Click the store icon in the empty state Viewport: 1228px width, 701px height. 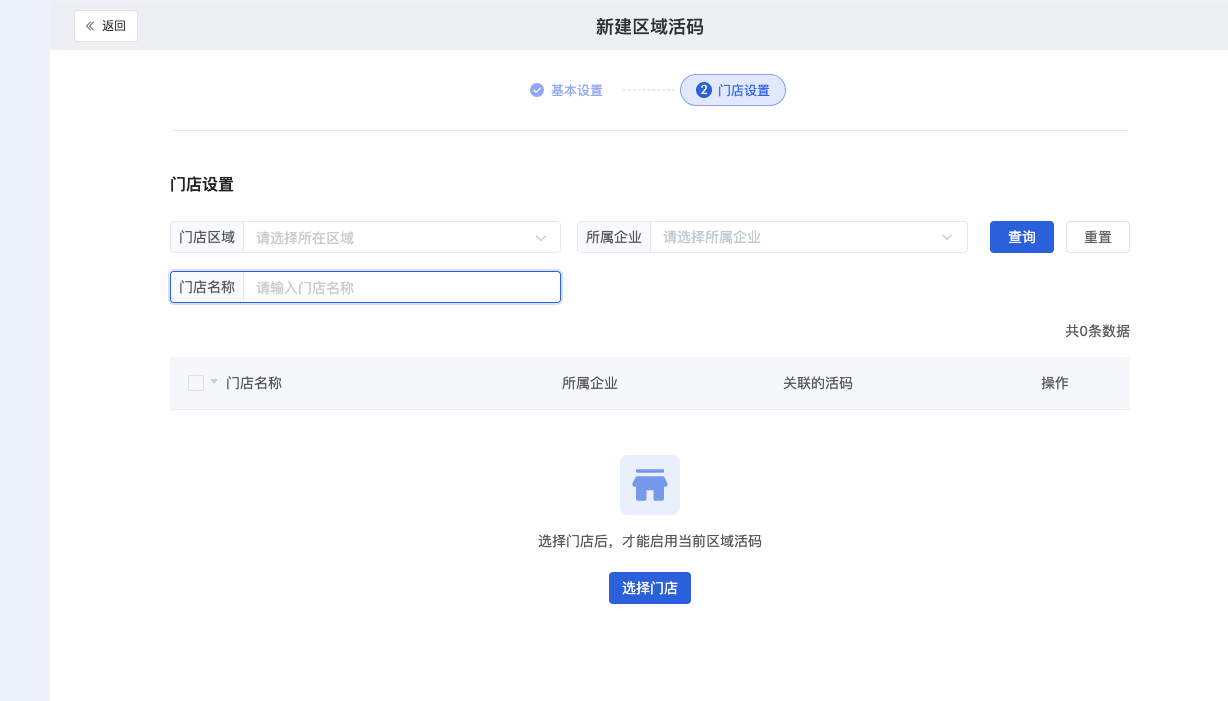click(650, 485)
